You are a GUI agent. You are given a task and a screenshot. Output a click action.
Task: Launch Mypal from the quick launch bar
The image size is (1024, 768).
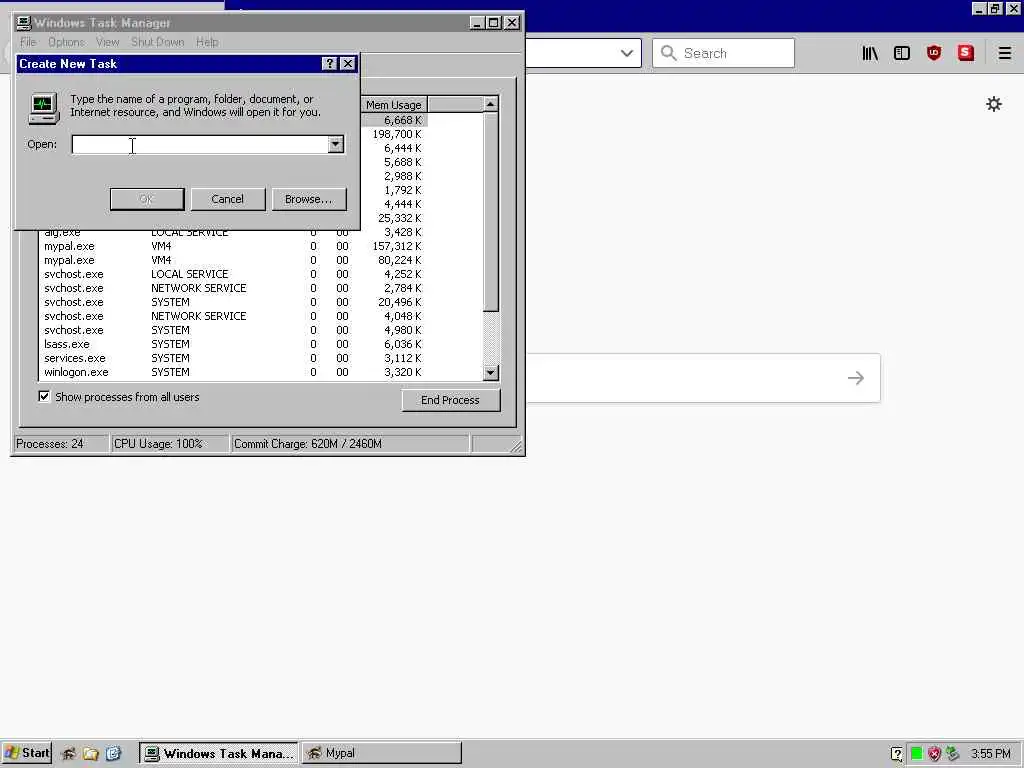click(69, 754)
